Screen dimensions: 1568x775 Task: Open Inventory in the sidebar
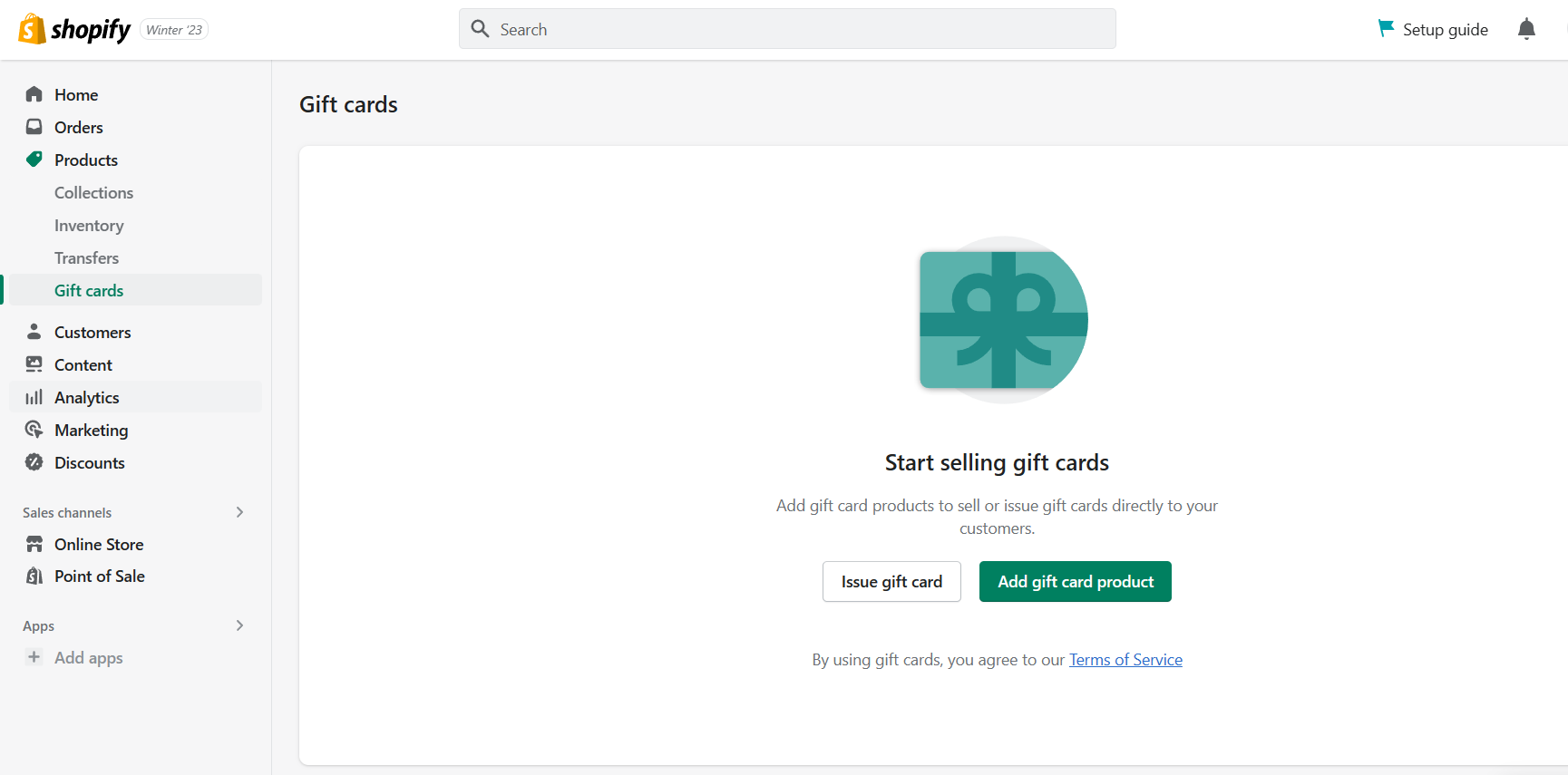(x=89, y=225)
